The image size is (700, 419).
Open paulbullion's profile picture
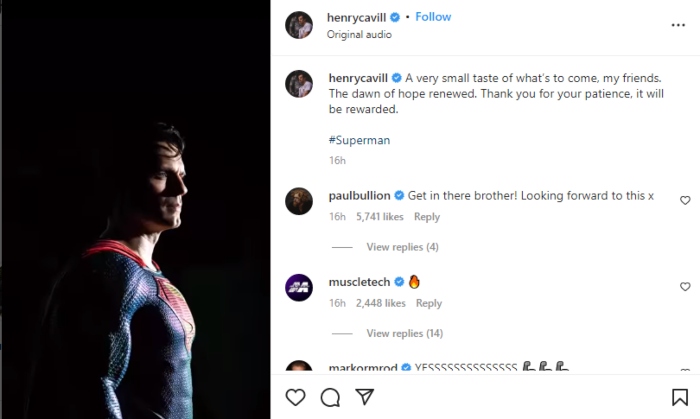[299, 202]
